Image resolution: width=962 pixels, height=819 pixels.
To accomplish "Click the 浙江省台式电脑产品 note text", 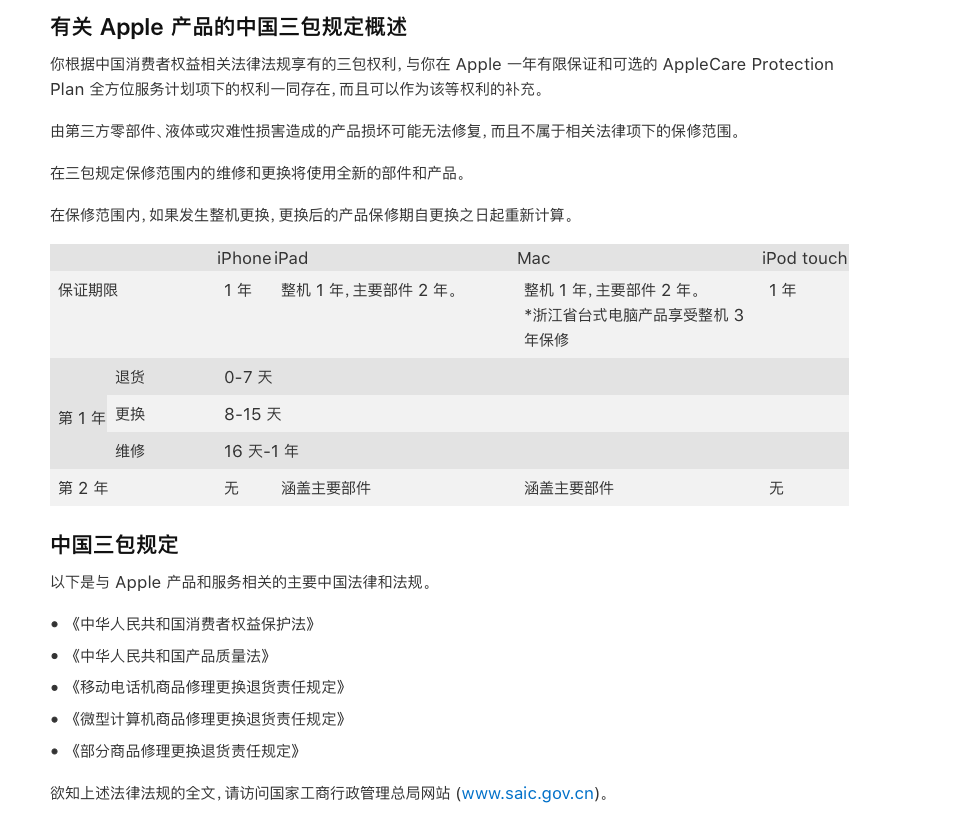I will tap(634, 328).
